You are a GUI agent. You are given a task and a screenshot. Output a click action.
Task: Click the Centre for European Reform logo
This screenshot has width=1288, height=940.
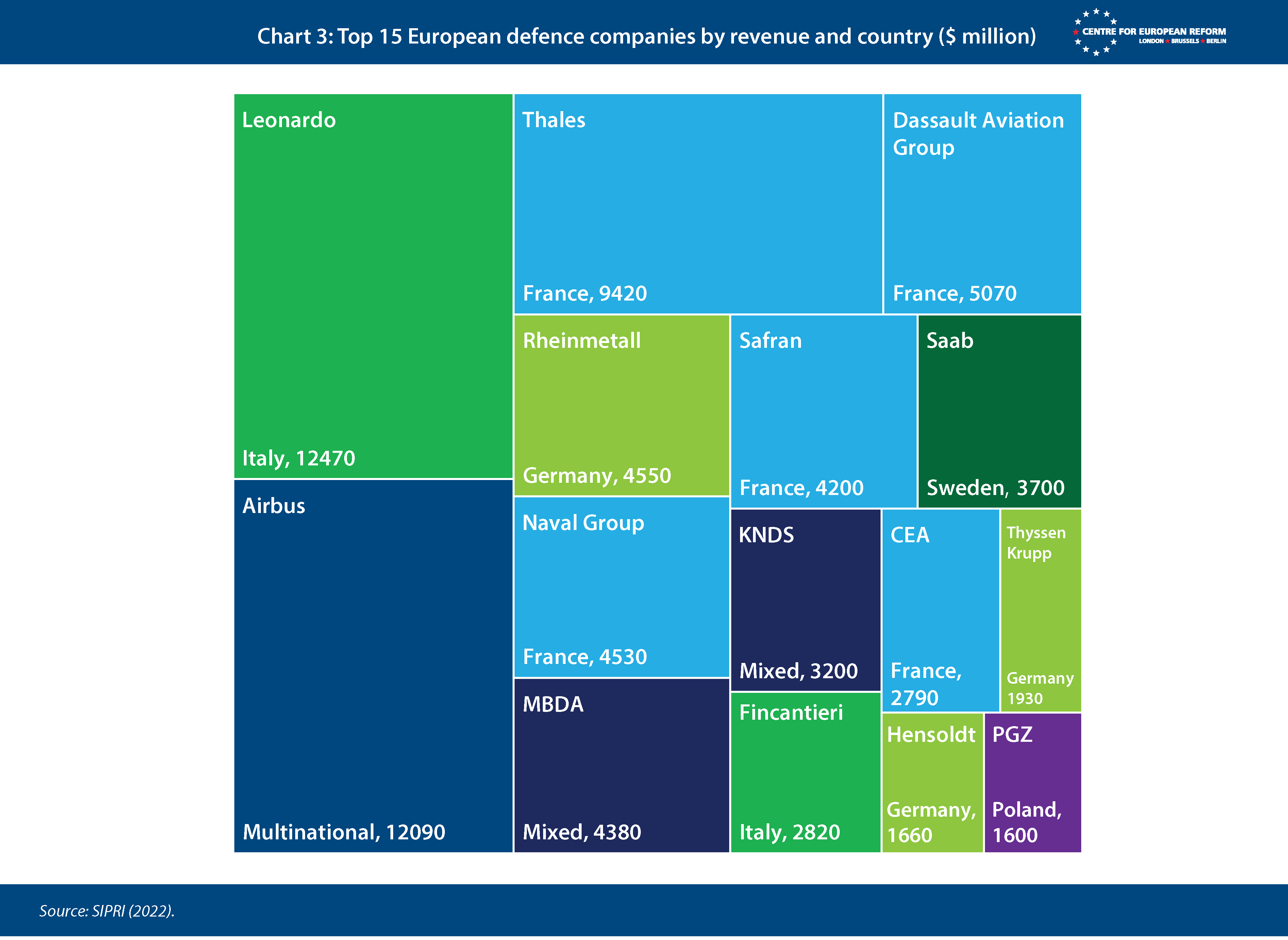point(1149,32)
